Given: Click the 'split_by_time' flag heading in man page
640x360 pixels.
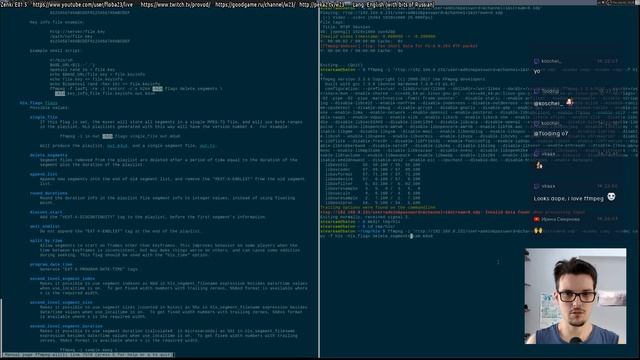Looking at the screenshot, I should (46, 240).
